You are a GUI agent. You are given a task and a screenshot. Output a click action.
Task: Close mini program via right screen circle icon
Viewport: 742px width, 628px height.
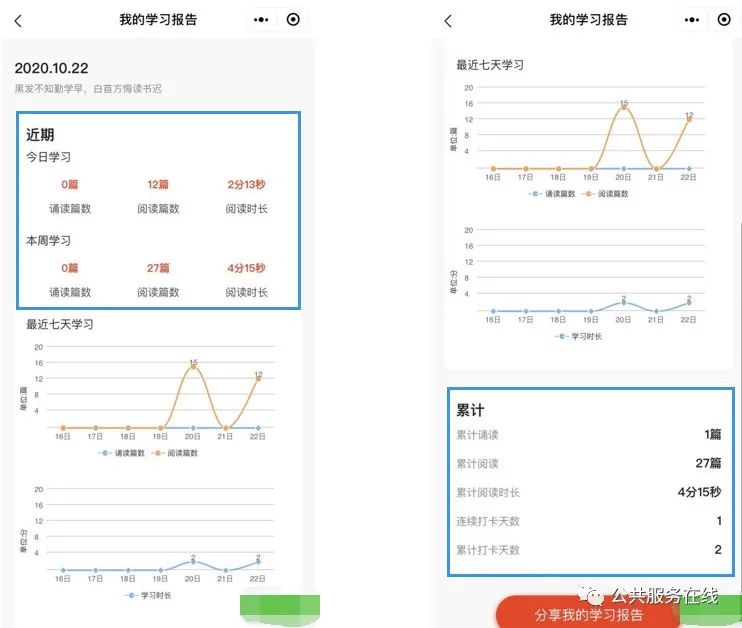click(x=722, y=19)
